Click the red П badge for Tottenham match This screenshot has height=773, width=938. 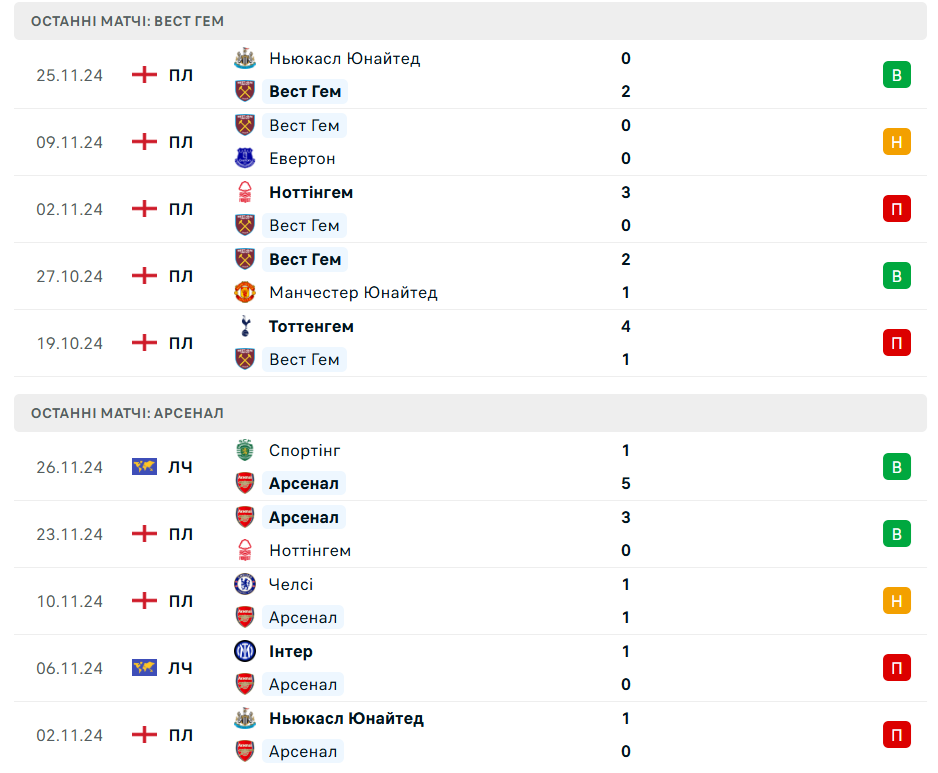(896, 343)
